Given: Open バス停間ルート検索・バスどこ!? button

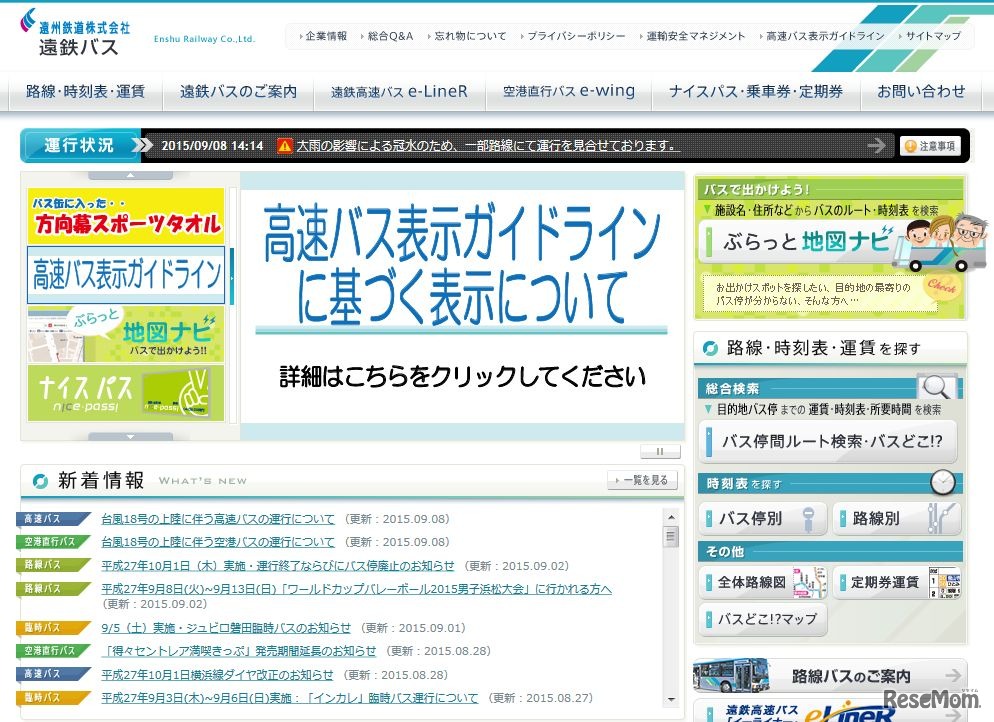Looking at the screenshot, I should click(x=828, y=441).
